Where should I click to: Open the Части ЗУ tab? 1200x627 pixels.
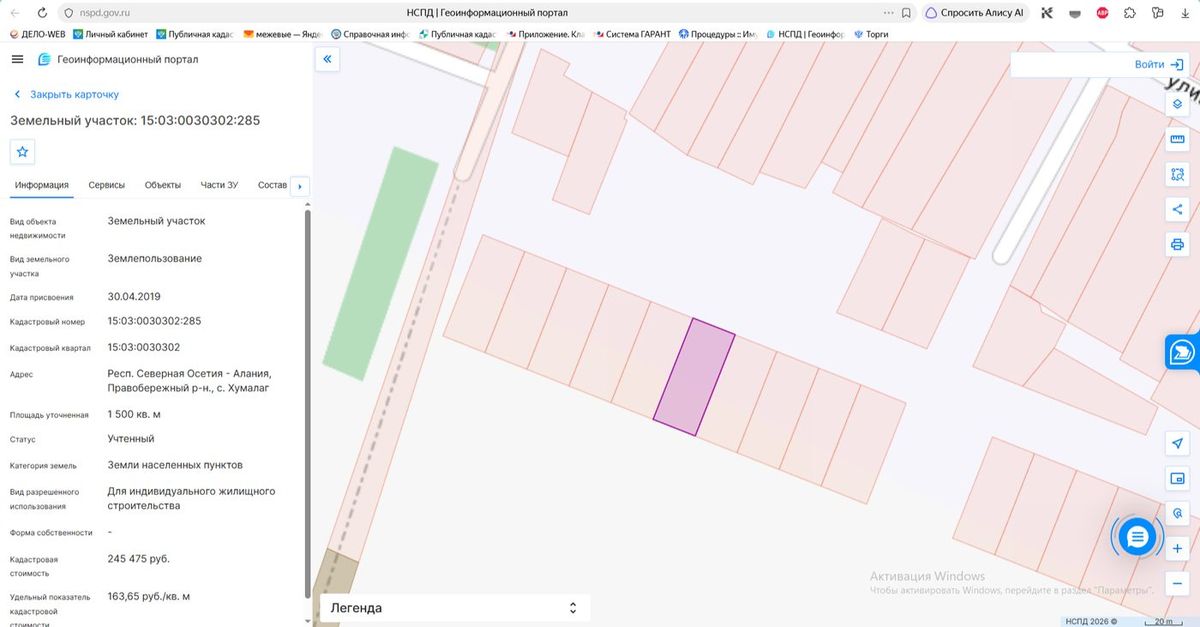click(219, 185)
